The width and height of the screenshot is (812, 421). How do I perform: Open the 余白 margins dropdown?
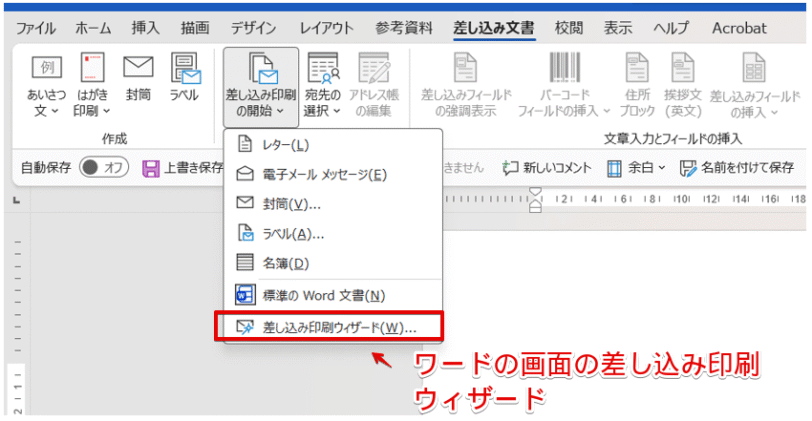(636, 168)
